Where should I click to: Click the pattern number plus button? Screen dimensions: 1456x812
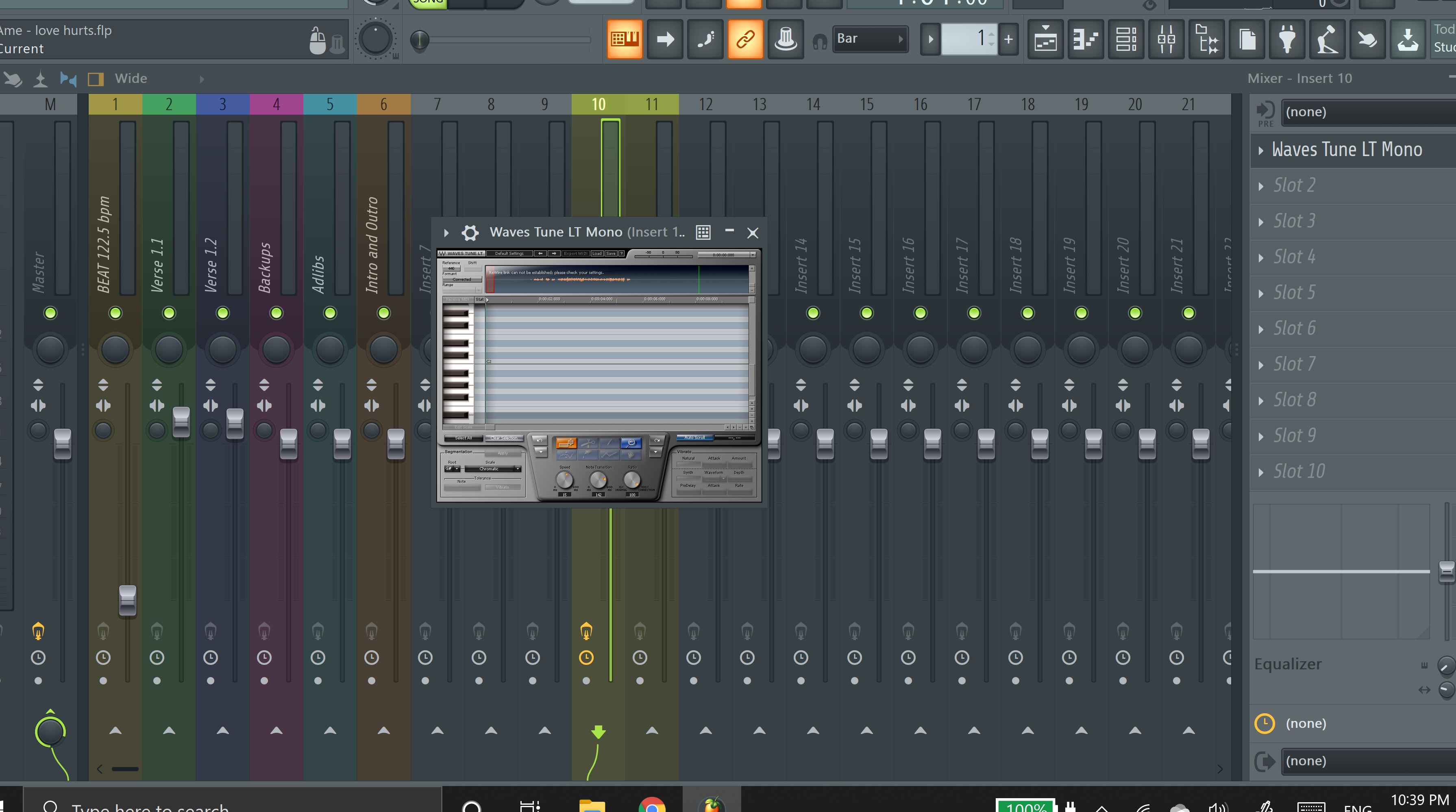(1008, 39)
